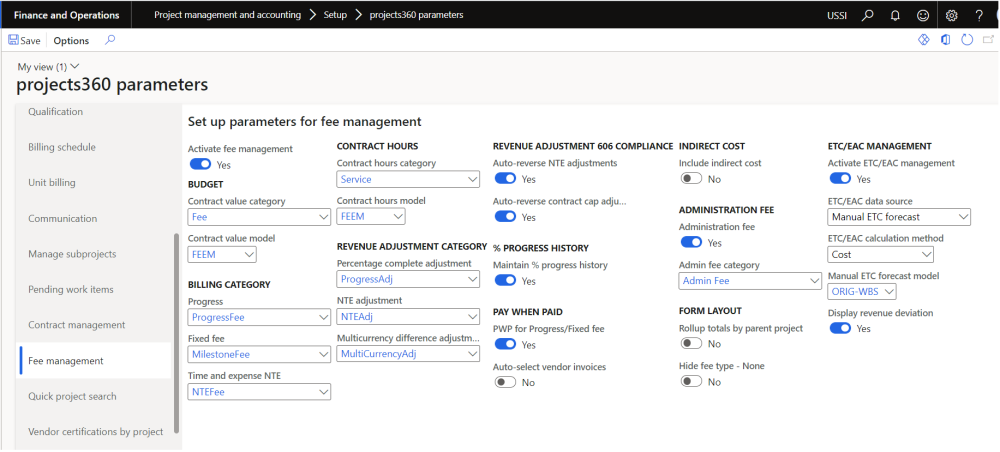Click the Save button
This screenshot has width=1000, height=452.
click(25, 41)
